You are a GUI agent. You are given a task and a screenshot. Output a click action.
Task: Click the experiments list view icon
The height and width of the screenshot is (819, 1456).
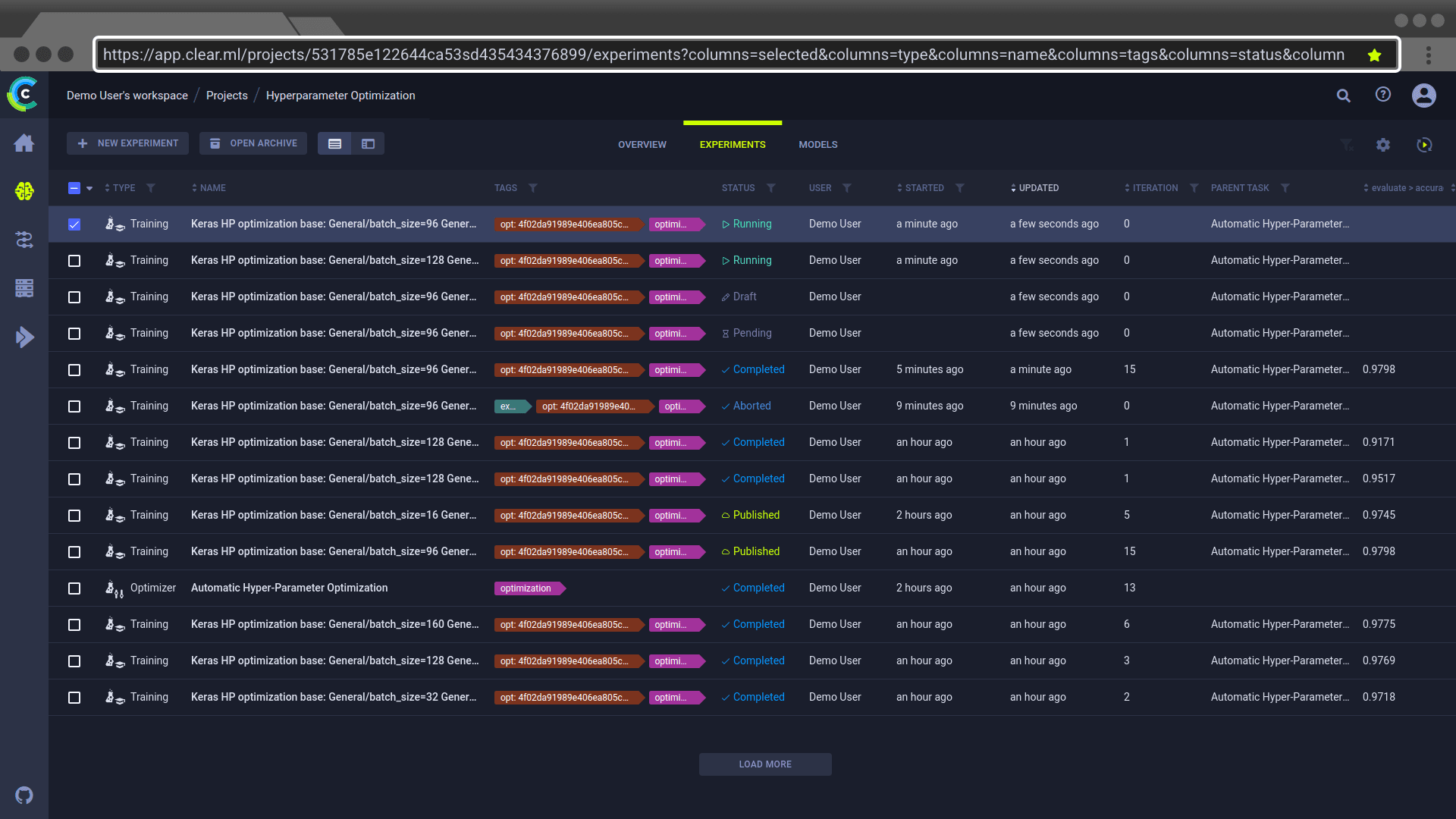[x=335, y=143]
